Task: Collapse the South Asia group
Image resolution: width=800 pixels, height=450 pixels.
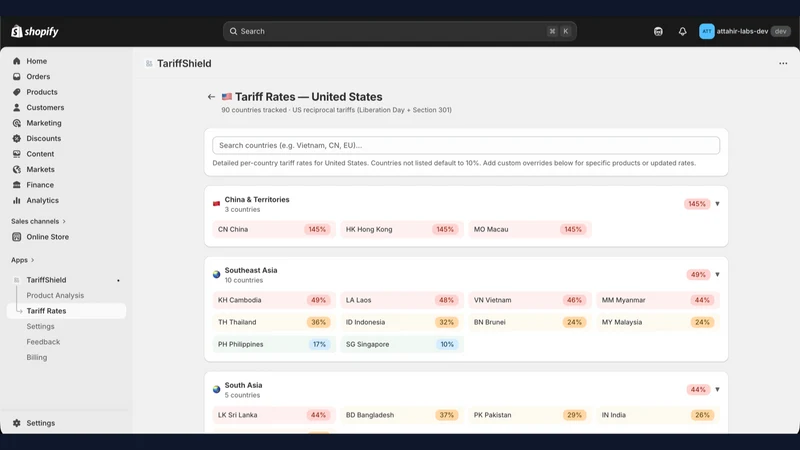Action: point(717,389)
